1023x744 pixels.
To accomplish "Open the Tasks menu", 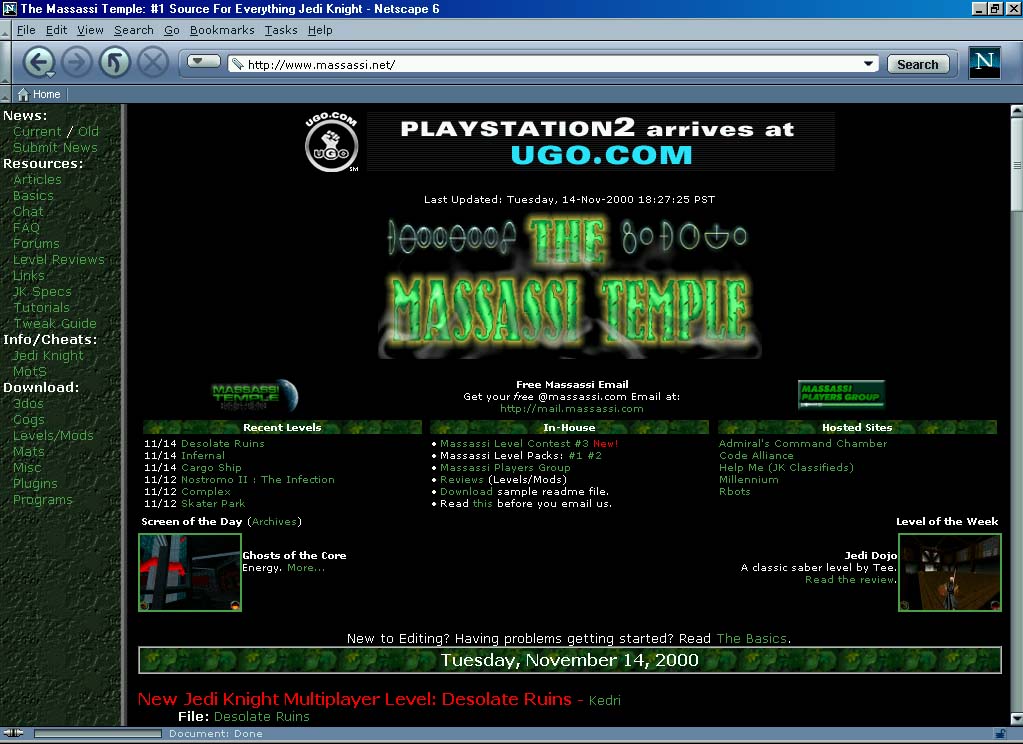I will coord(281,30).
